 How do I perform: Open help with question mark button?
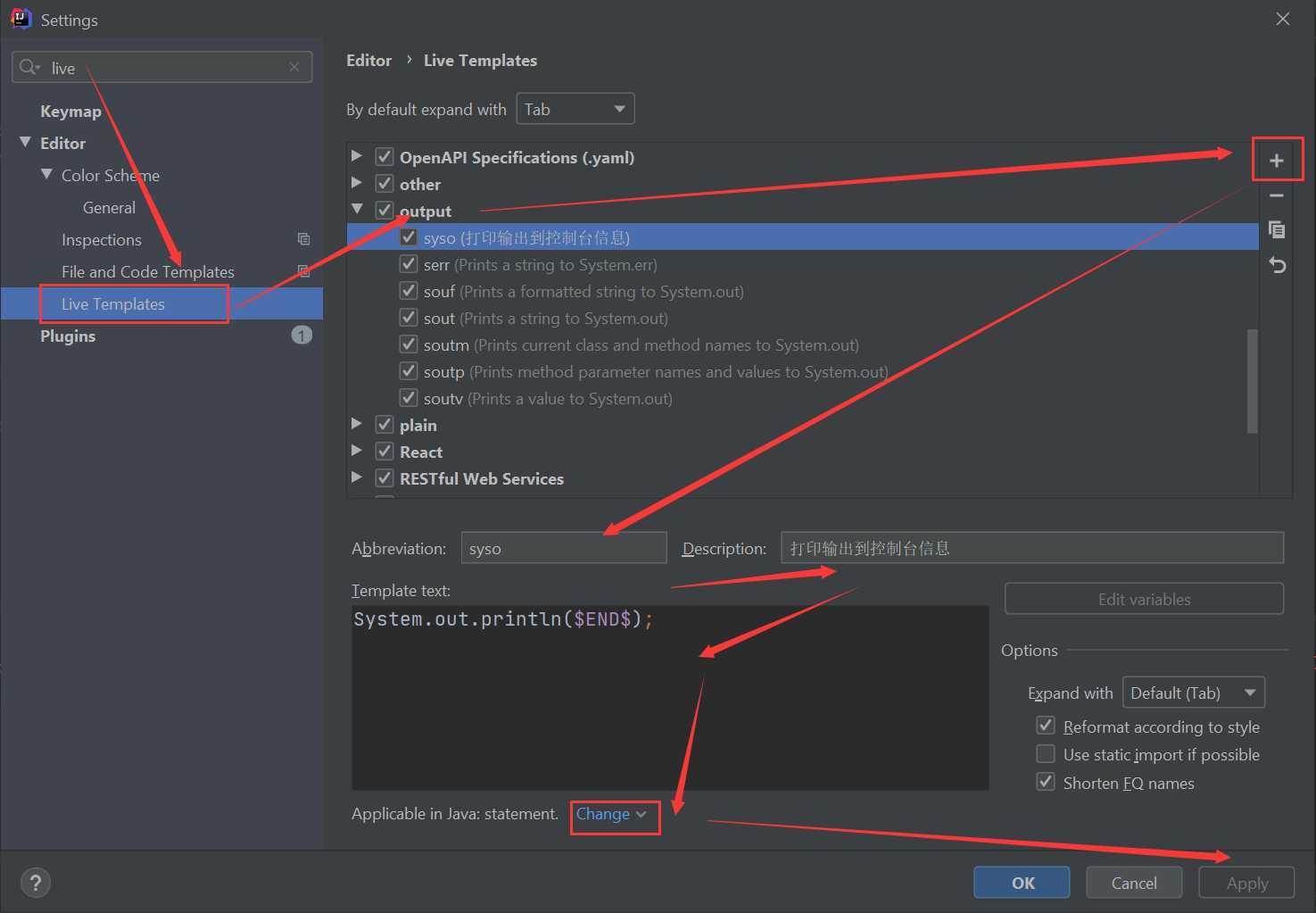35,883
